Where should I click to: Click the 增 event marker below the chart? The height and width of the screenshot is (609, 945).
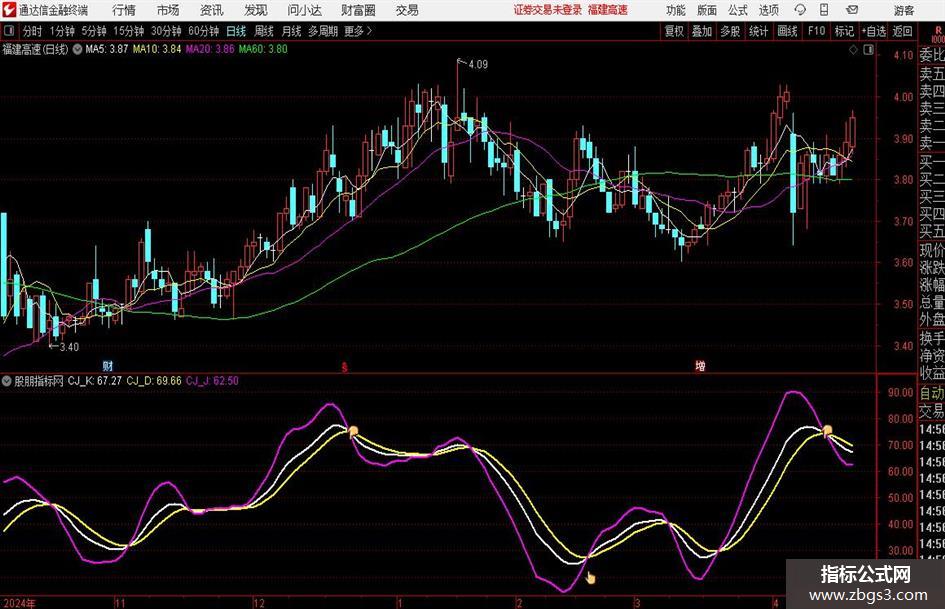[700, 365]
